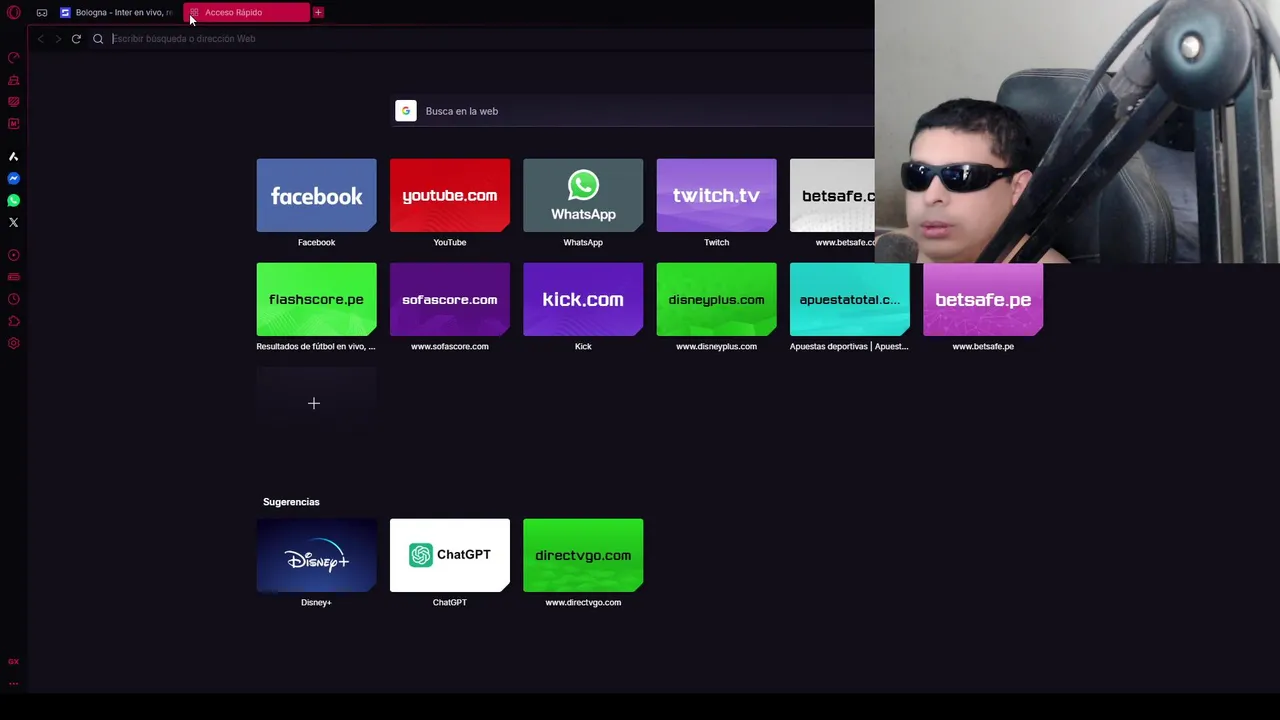Click the address bar magnifier icon

pyautogui.click(x=98, y=39)
